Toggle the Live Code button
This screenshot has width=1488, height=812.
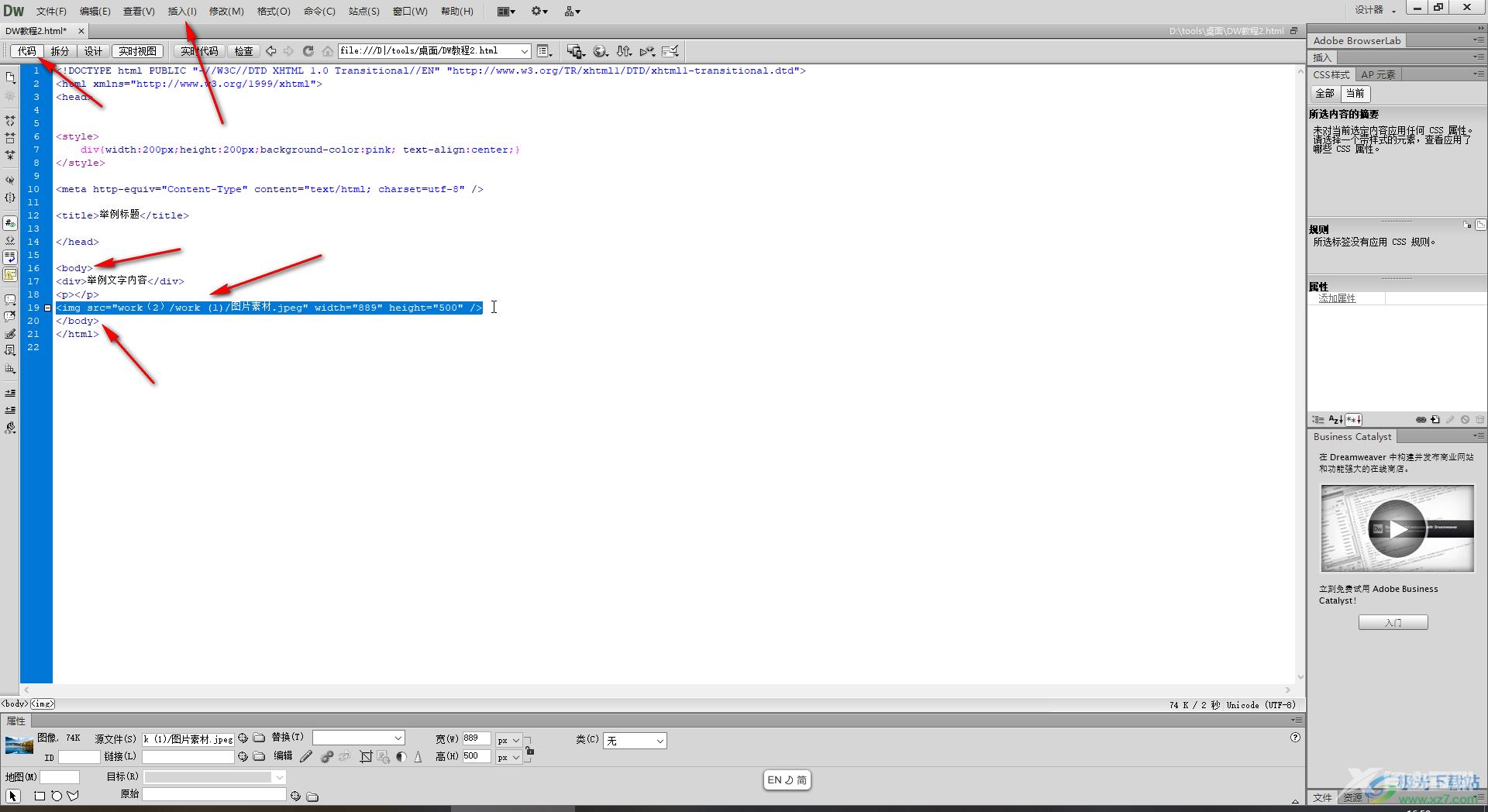pos(199,51)
